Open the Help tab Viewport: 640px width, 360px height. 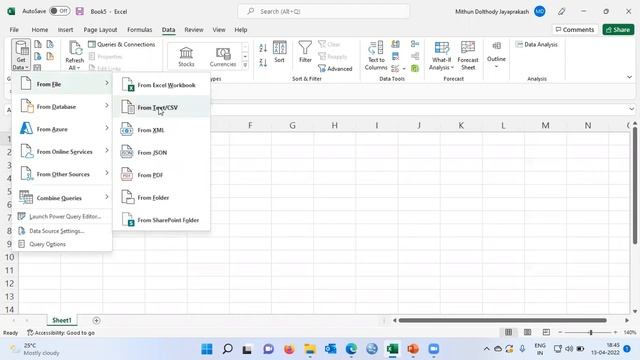pyautogui.click(x=241, y=29)
